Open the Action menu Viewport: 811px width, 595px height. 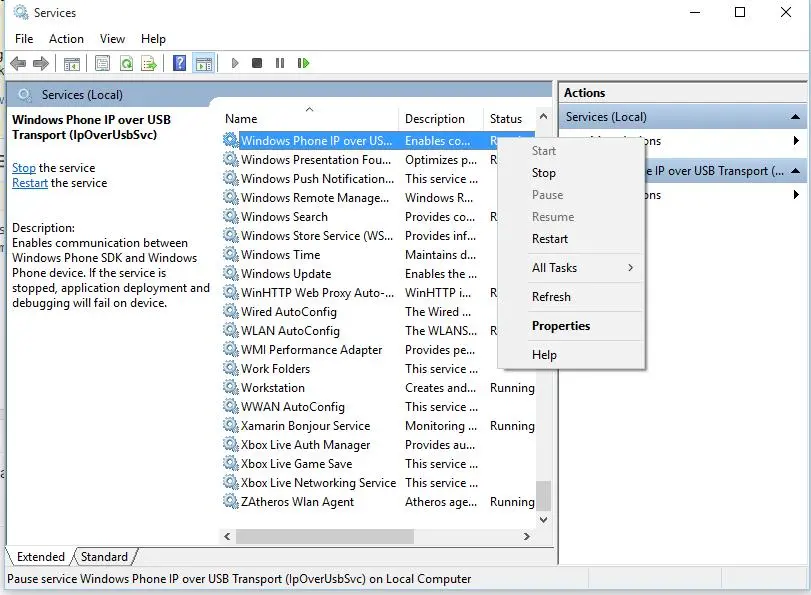click(66, 39)
